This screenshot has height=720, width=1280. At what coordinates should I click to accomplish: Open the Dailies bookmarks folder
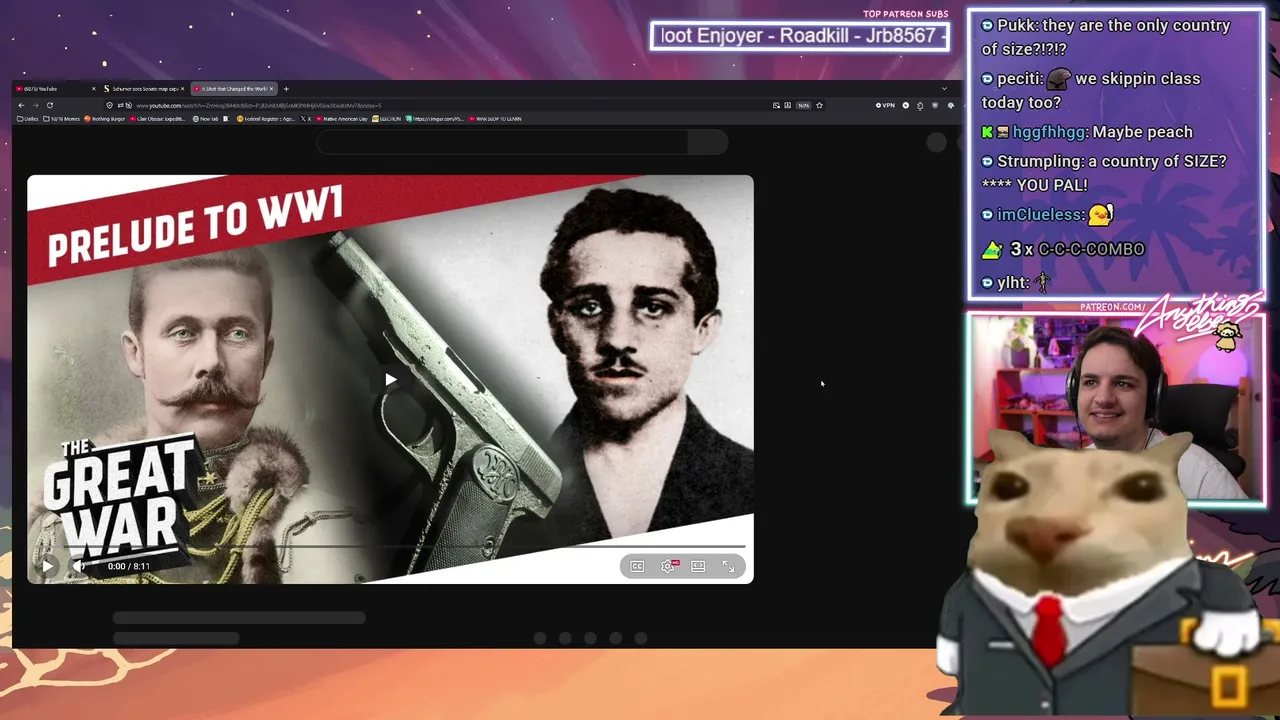(28, 119)
